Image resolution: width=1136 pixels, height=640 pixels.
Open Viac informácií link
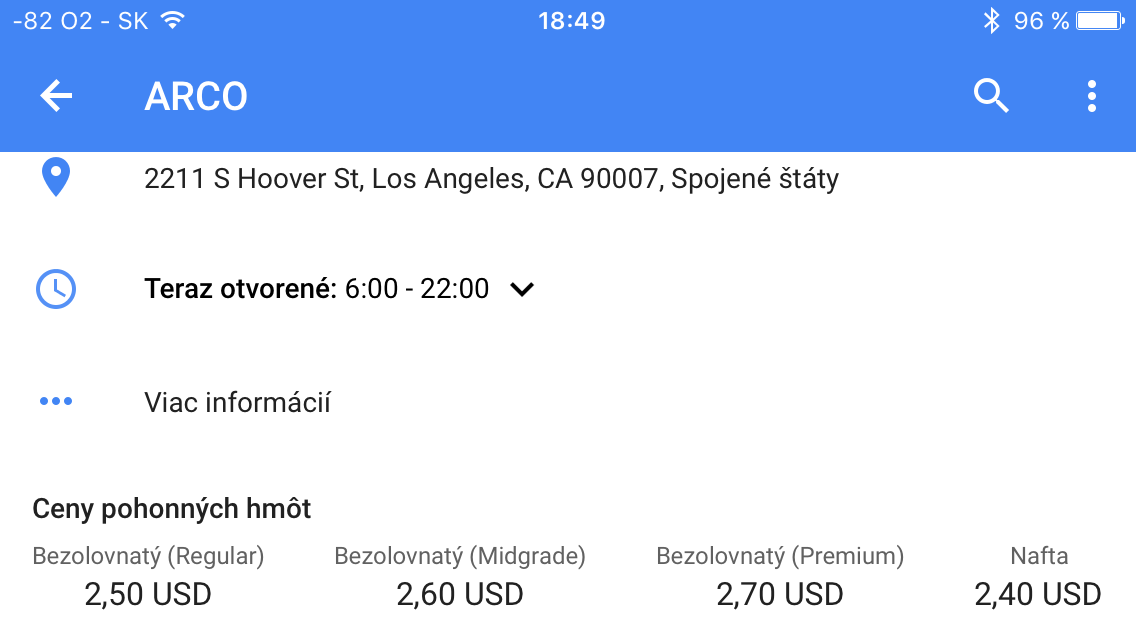point(237,403)
